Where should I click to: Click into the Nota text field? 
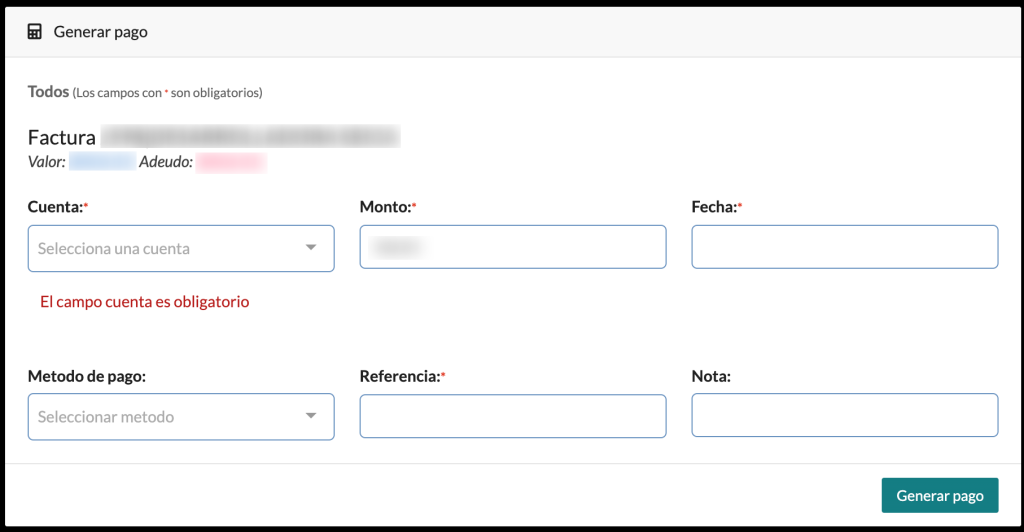coord(844,416)
